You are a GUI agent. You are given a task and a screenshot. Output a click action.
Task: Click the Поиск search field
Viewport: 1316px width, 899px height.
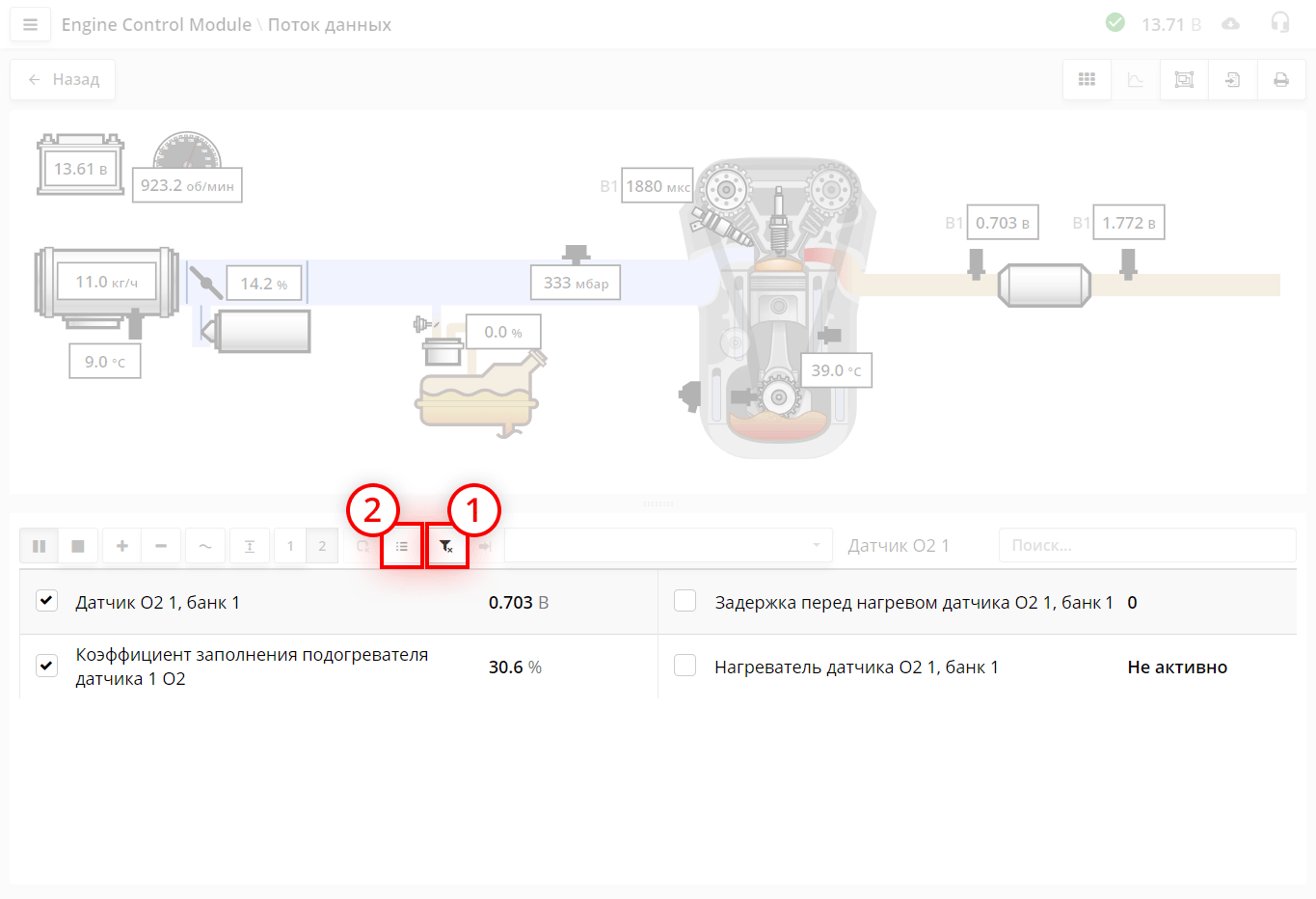click(1146, 546)
